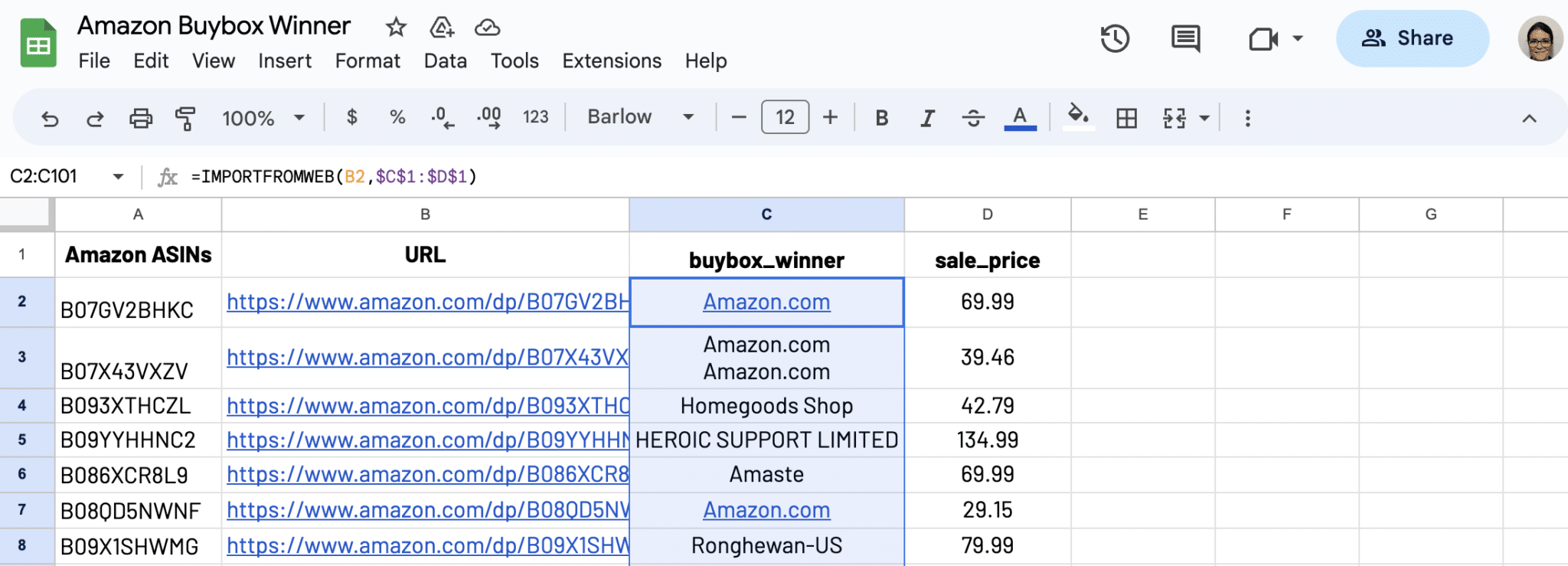Toggle bold formatting
Image resolution: width=1568 pixels, height=566 pixels.
pyautogui.click(x=882, y=118)
